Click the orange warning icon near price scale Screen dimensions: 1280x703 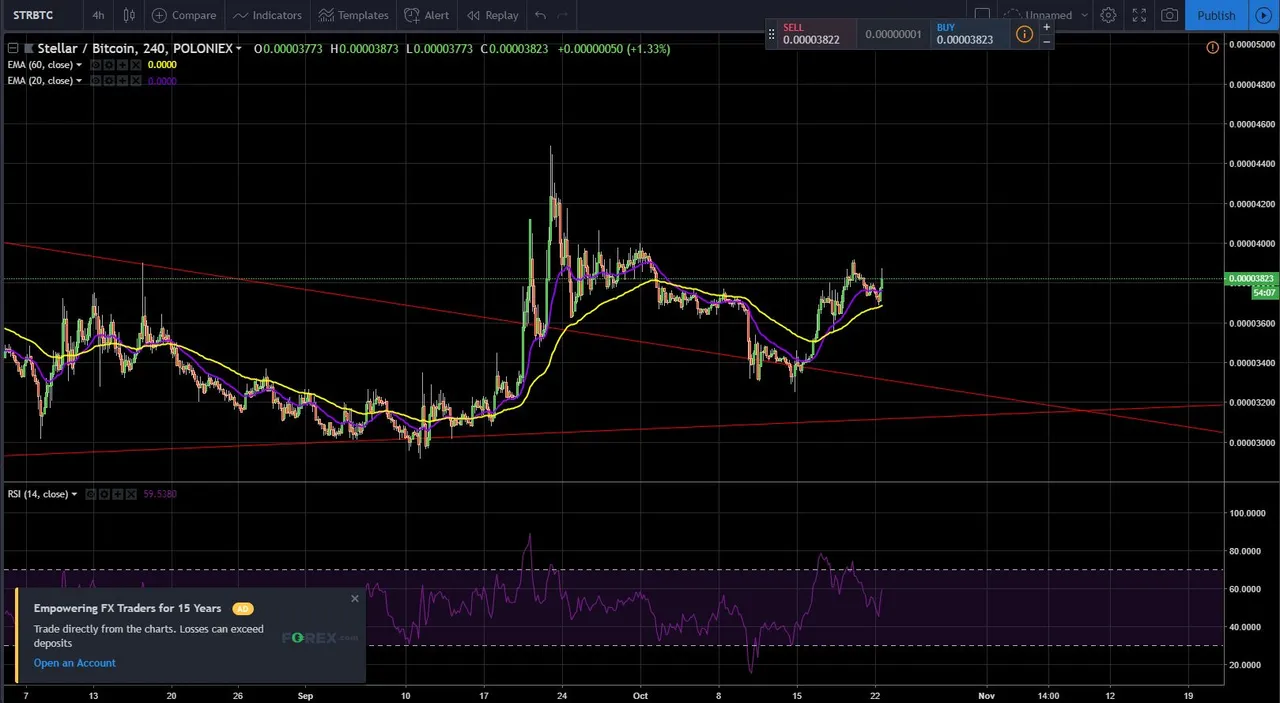(1212, 47)
